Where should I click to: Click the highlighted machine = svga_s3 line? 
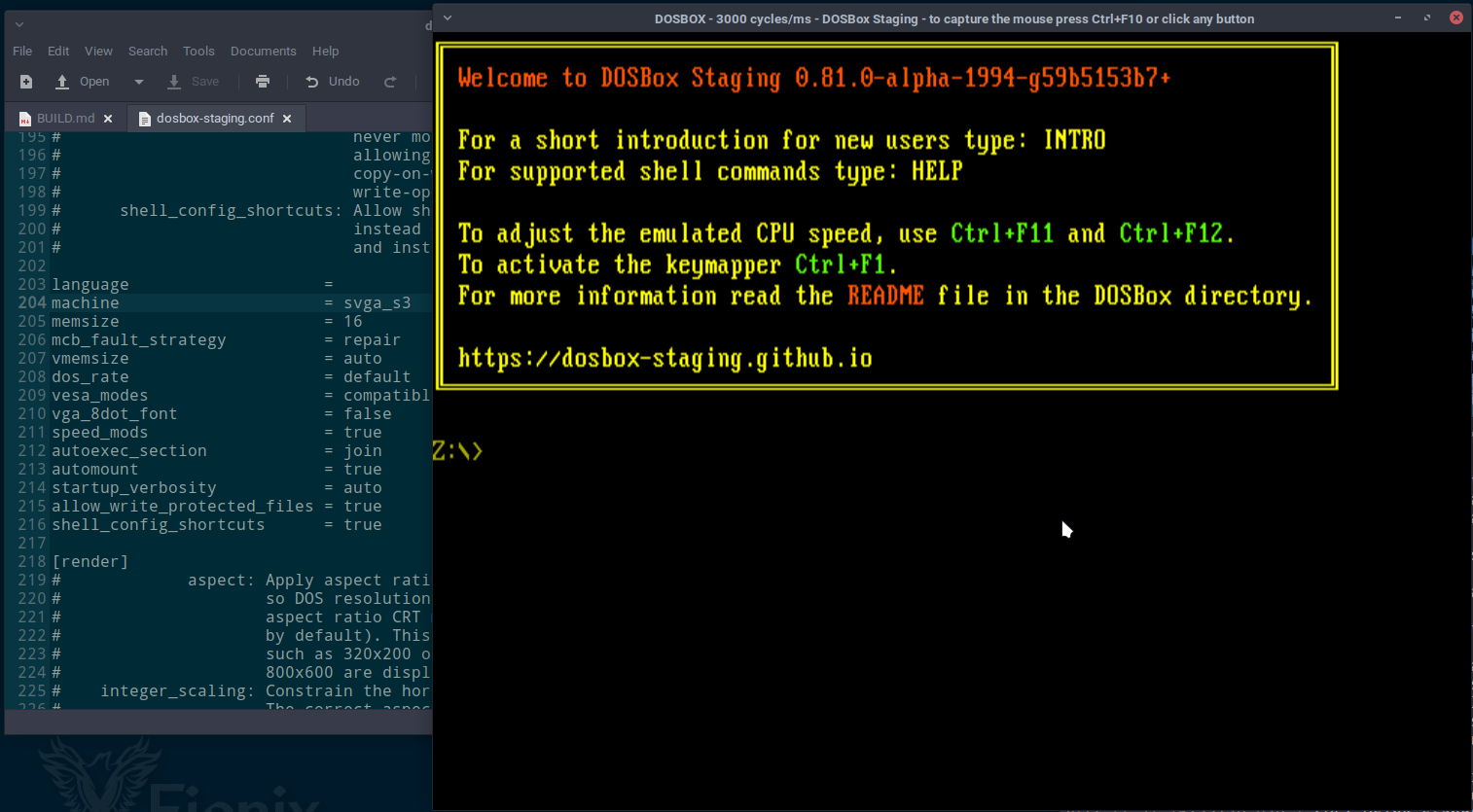pyautogui.click(x=195, y=302)
